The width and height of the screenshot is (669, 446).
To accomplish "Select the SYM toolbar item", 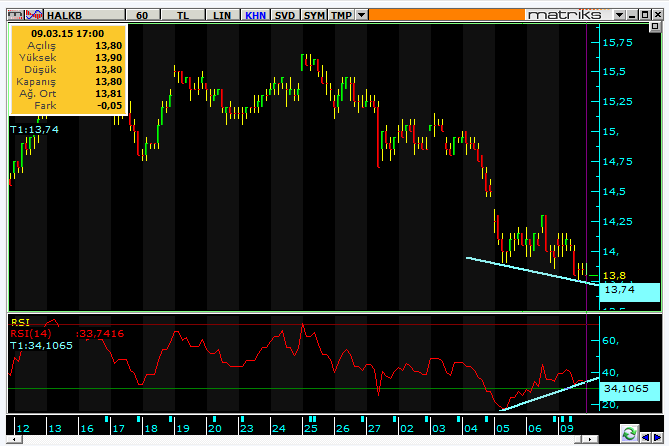I will pyautogui.click(x=314, y=15).
